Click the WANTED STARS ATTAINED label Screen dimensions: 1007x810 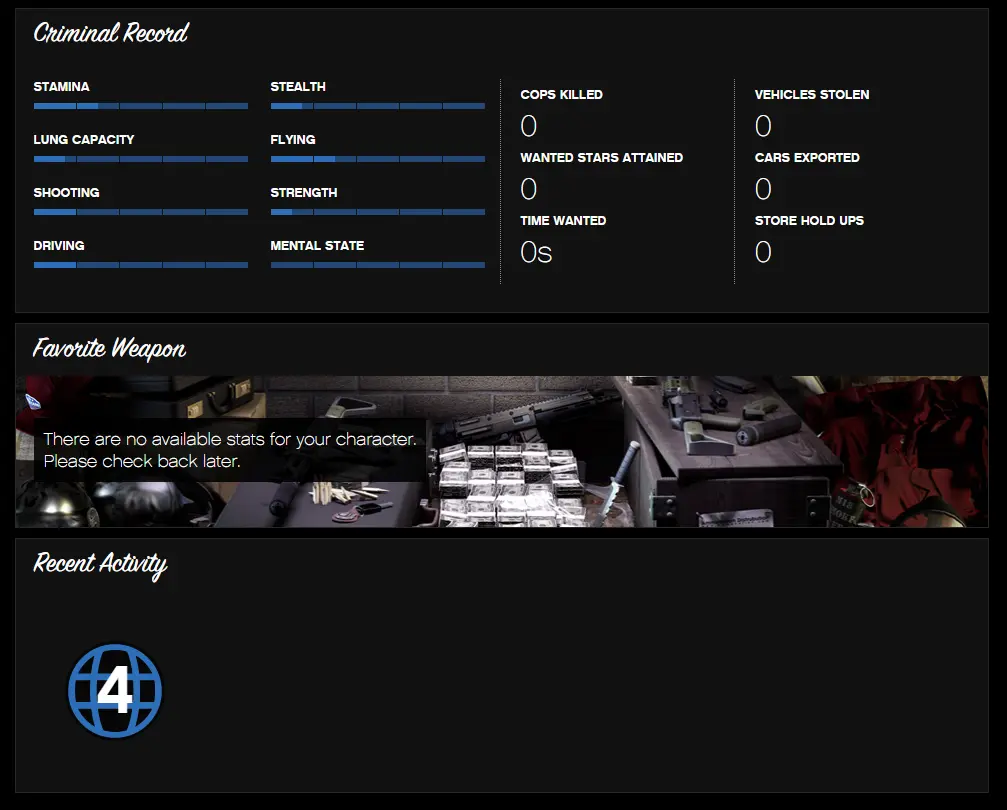pos(602,157)
